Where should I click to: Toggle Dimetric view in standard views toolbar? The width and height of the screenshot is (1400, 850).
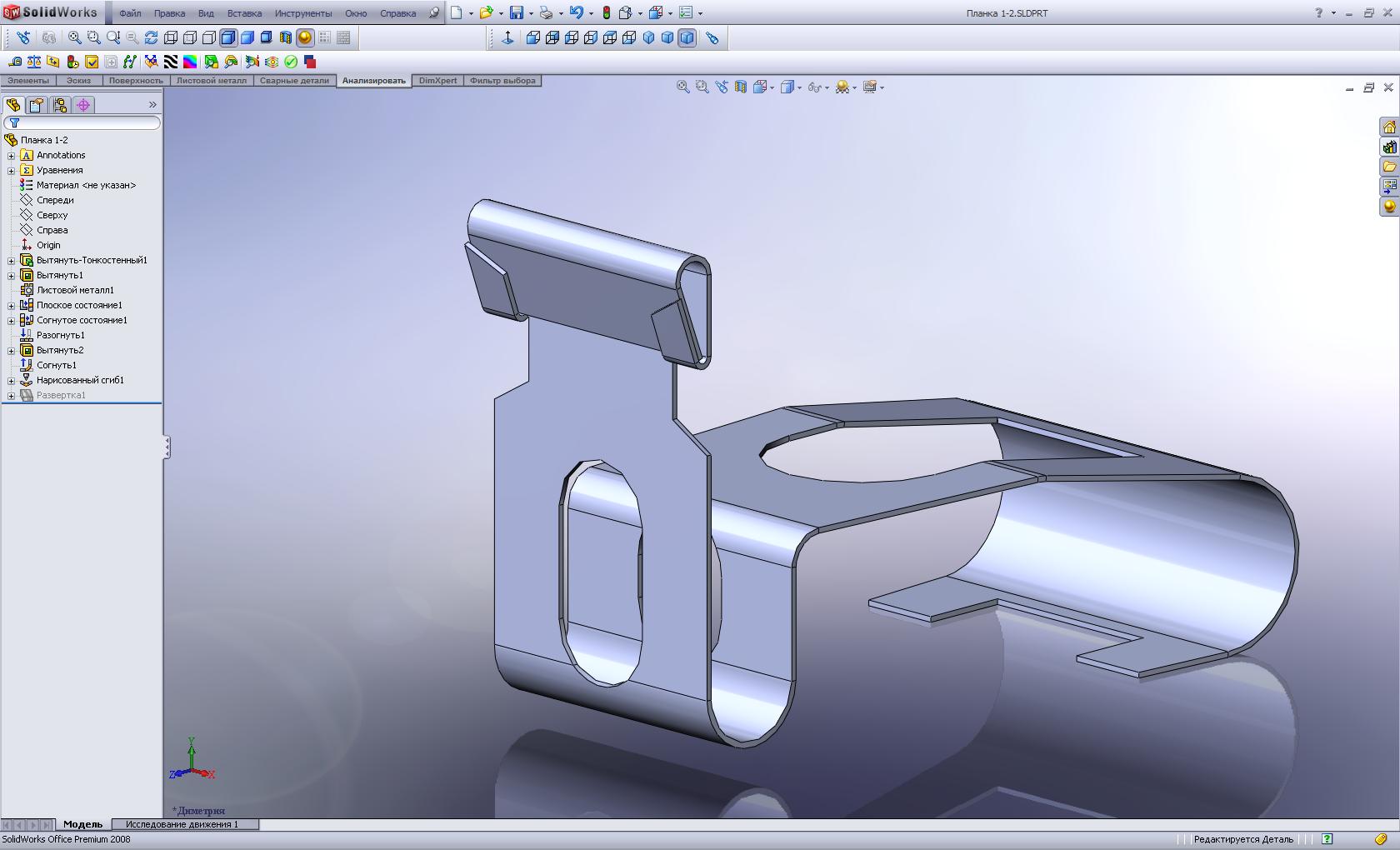(687, 37)
